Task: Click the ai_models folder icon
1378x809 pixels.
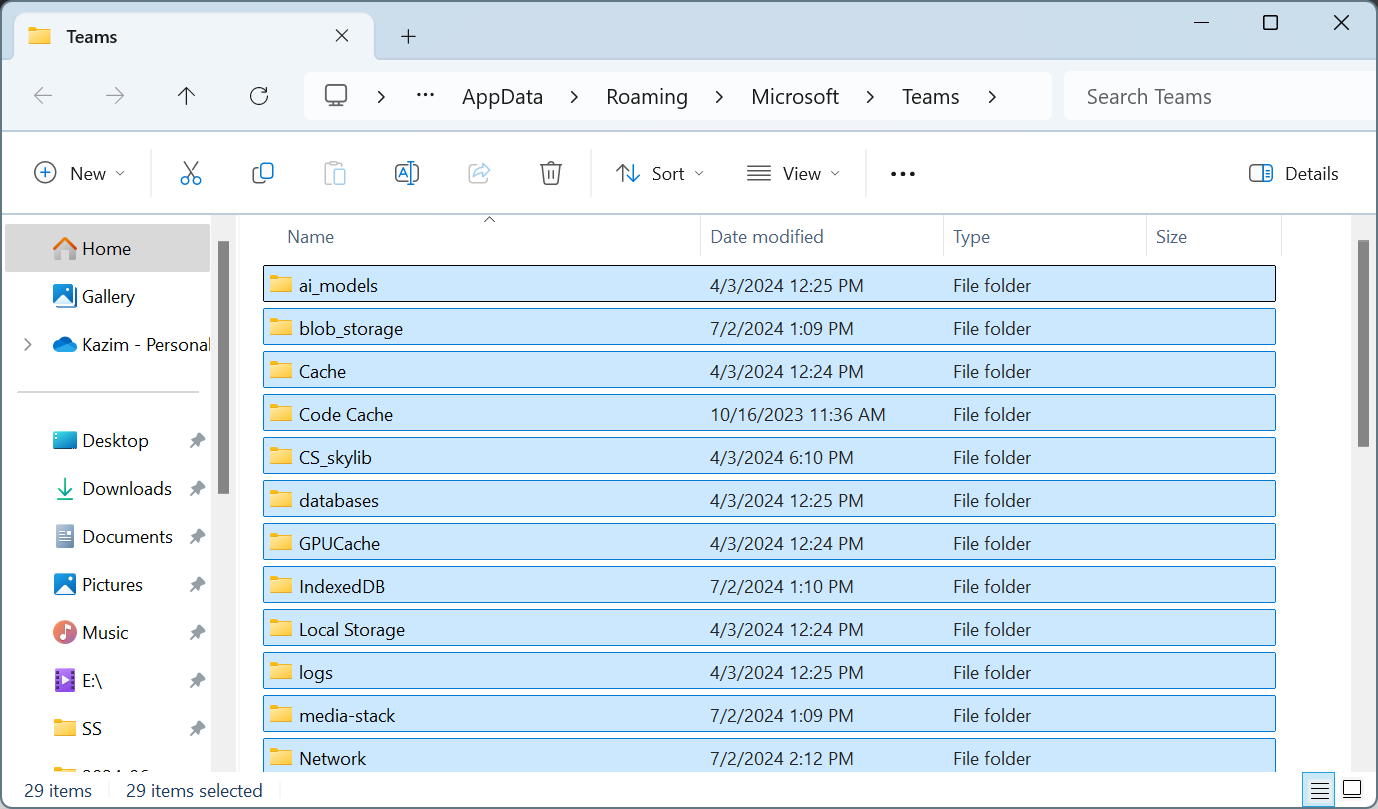Action: pyautogui.click(x=281, y=285)
